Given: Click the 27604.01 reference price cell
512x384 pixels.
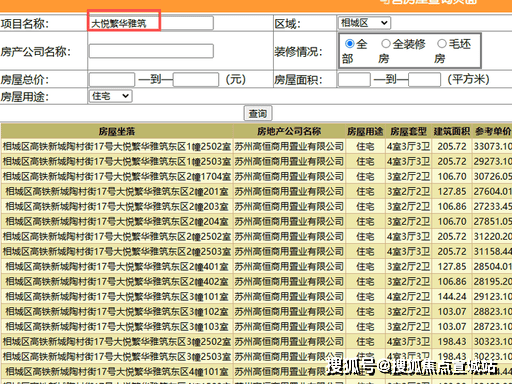Looking at the screenshot, I should 492,191.
